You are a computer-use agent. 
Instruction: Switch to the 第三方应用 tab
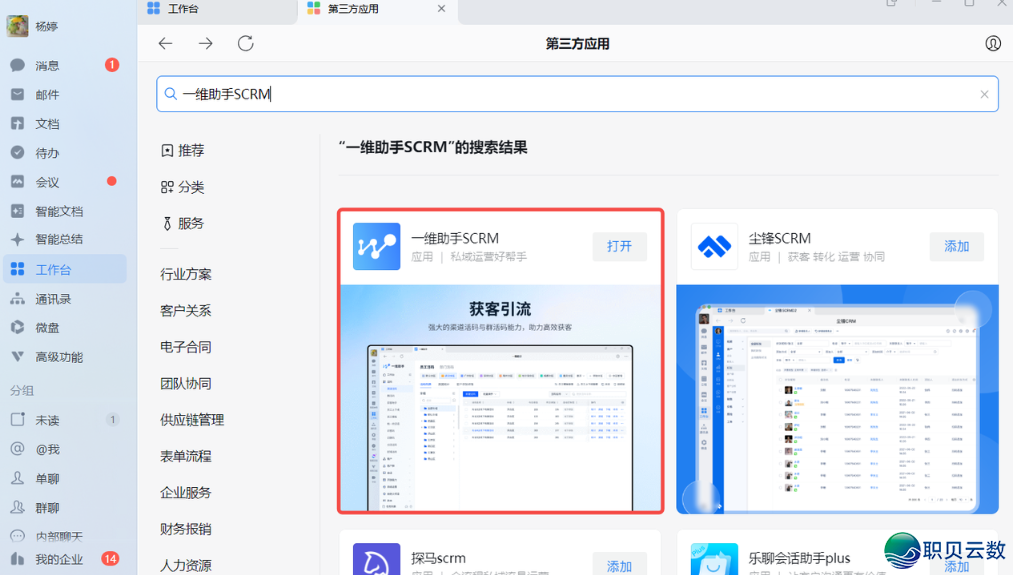pyautogui.click(x=377, y=9)
